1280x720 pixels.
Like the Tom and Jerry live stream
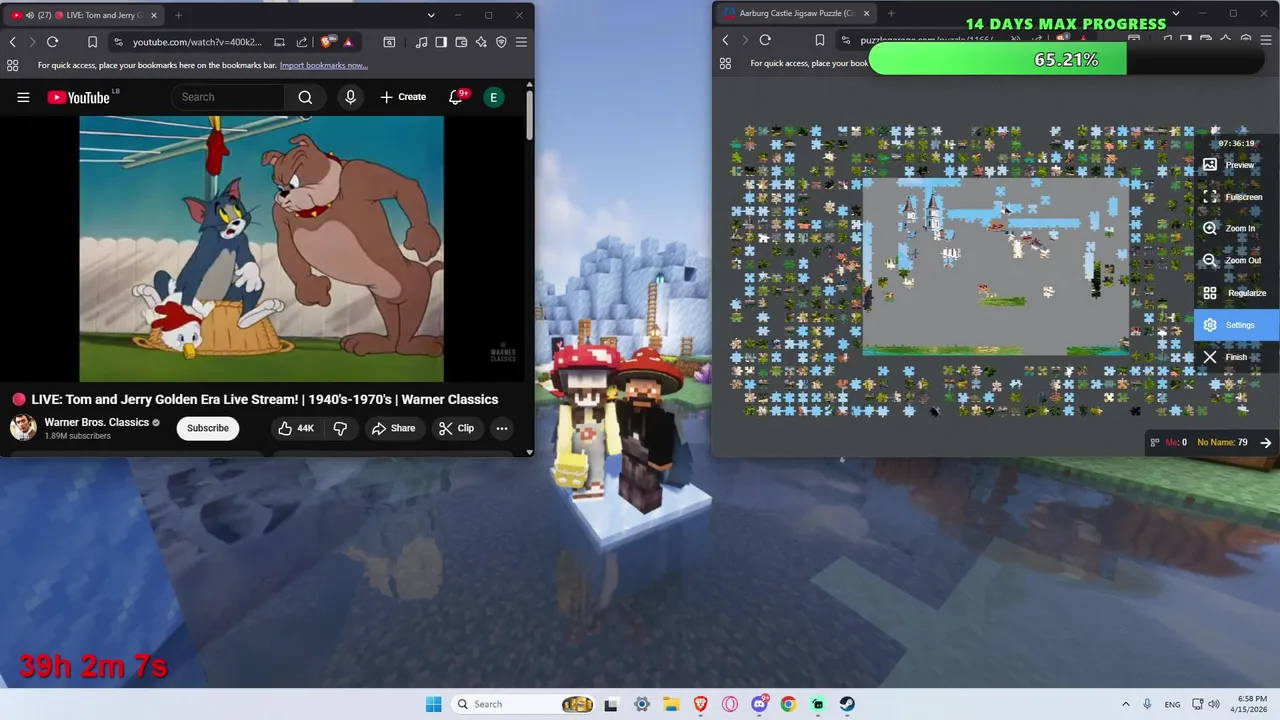point(295,428)
